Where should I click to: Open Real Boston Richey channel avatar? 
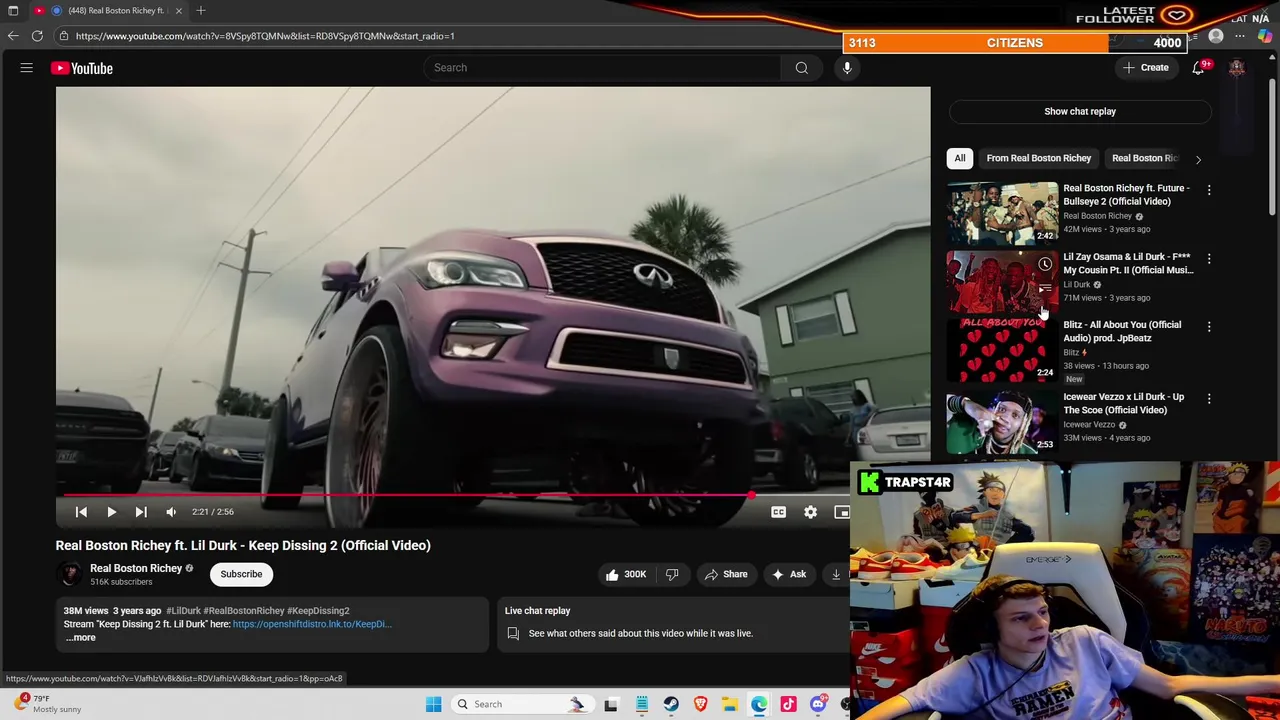[x=69, y=574]
